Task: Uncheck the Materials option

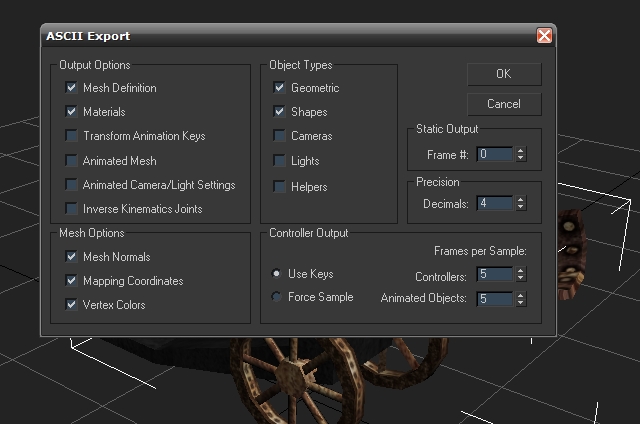Action: click(x=71, y=111)
